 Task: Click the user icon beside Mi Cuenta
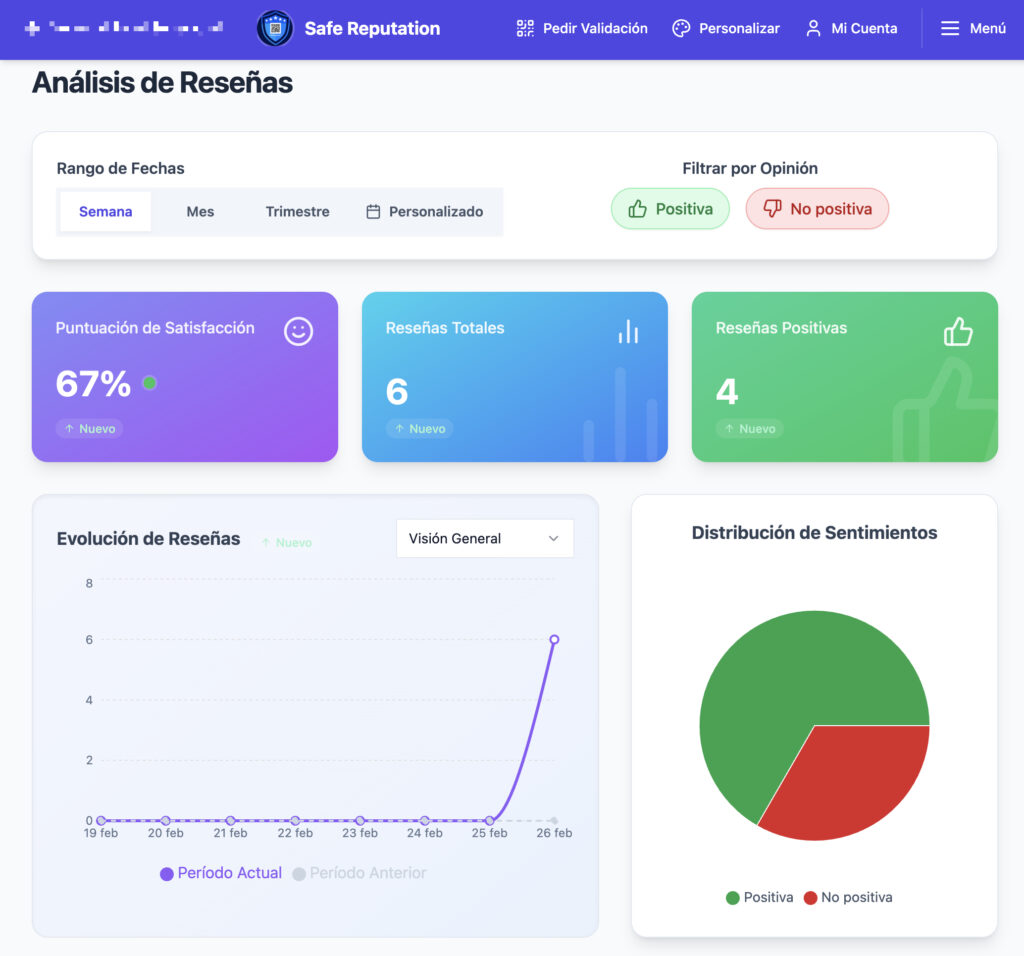tap(813, 29)
